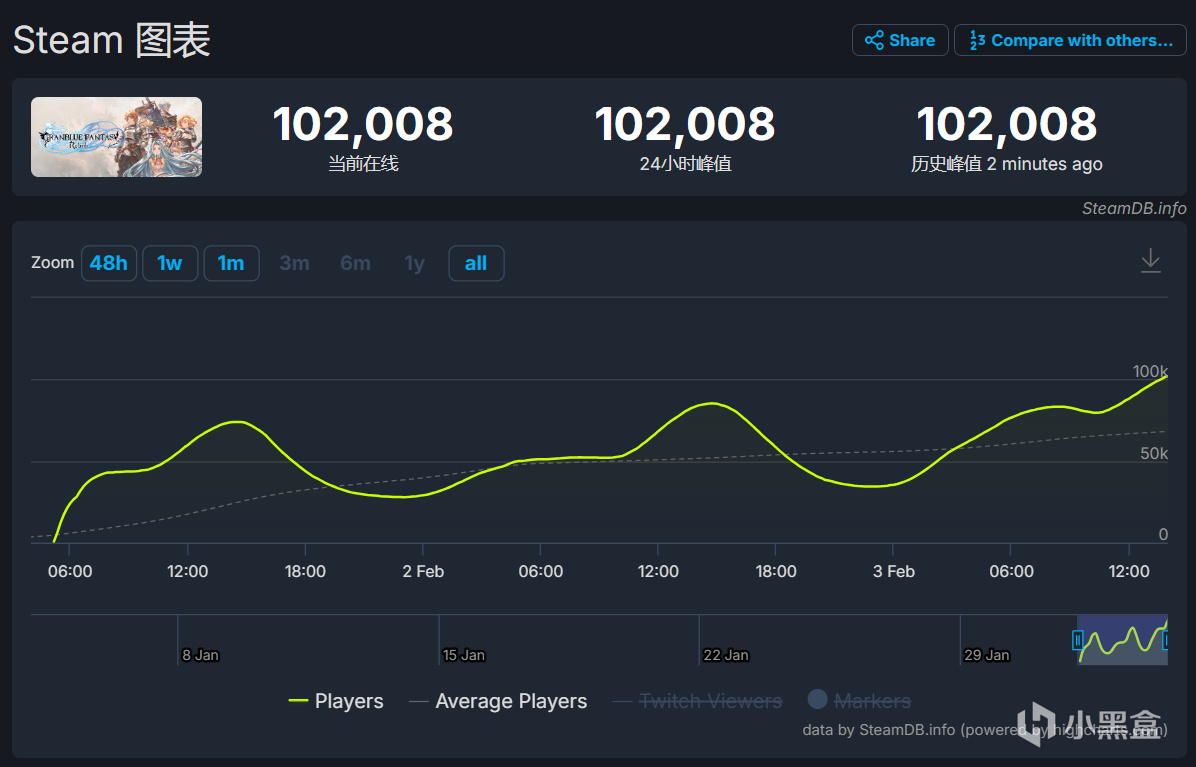Grab the left navigator range handle
The width and height of the screenshot is (1196, 767).
[1078, 640]
